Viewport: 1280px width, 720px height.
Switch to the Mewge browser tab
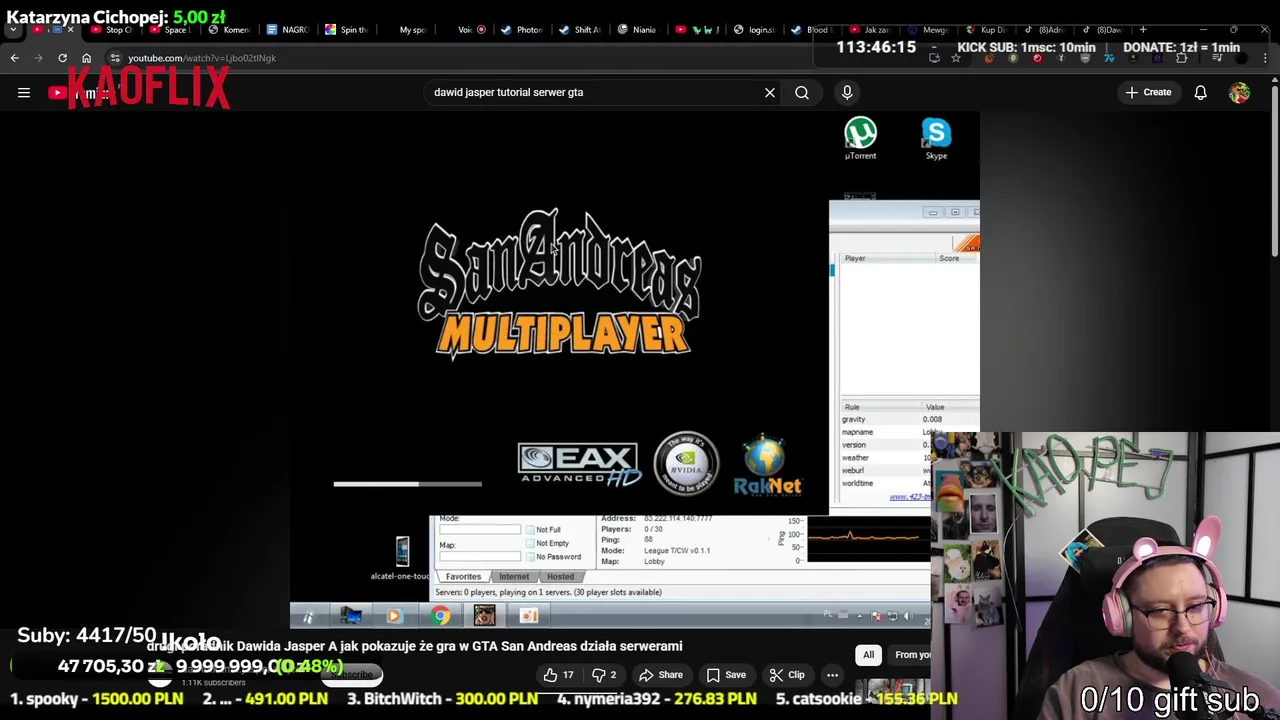coord(928,30)
